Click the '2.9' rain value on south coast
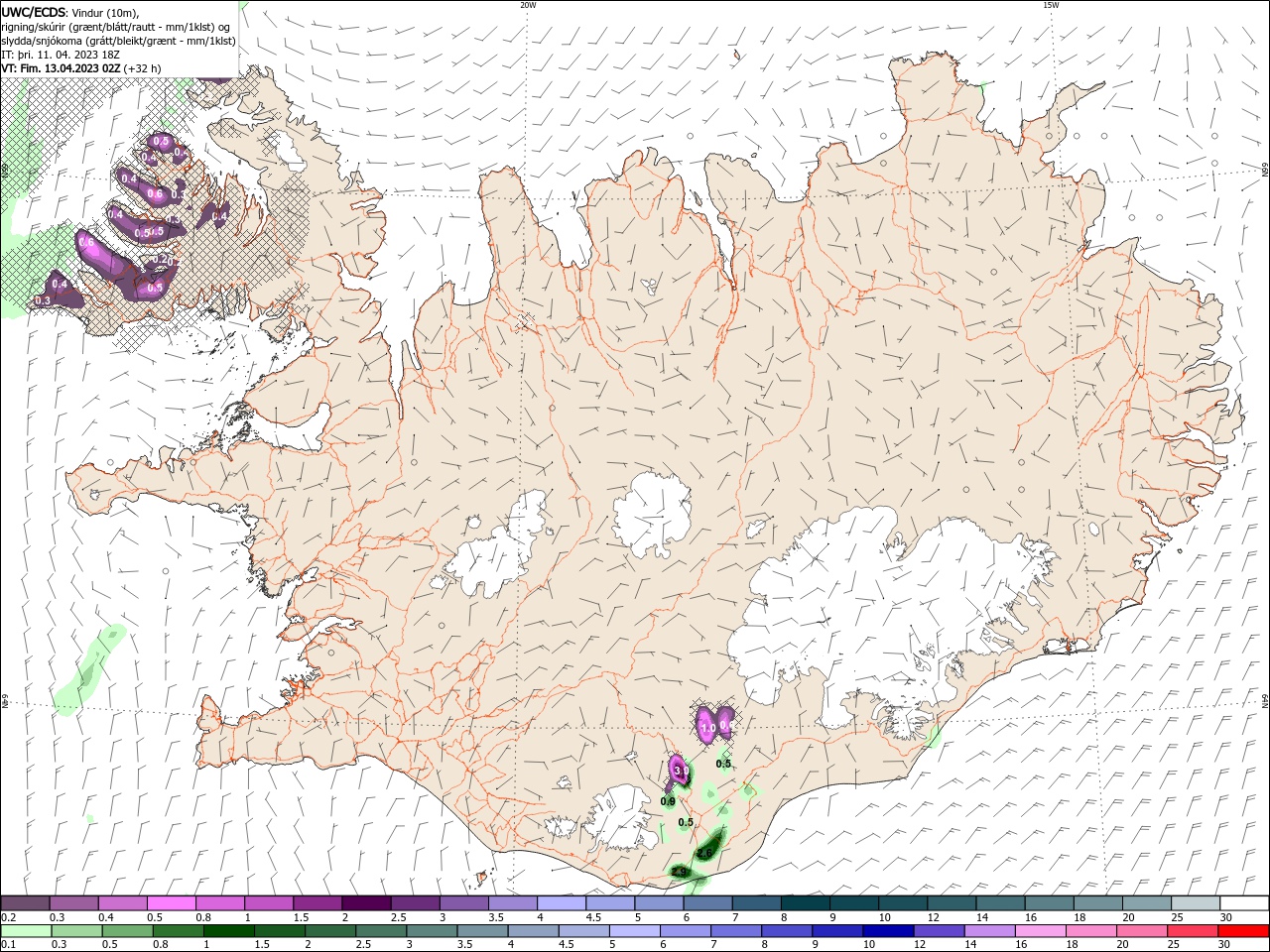This screenshot has width=1270, height=952. pyautogui.click(x=680, y=873)
